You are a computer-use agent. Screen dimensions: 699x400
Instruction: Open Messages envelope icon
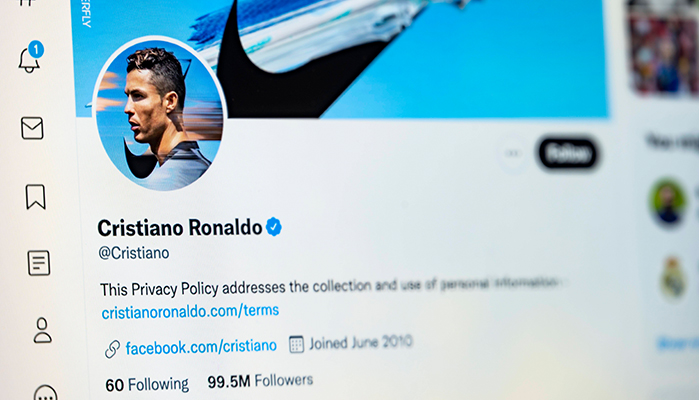pos(32,128)
